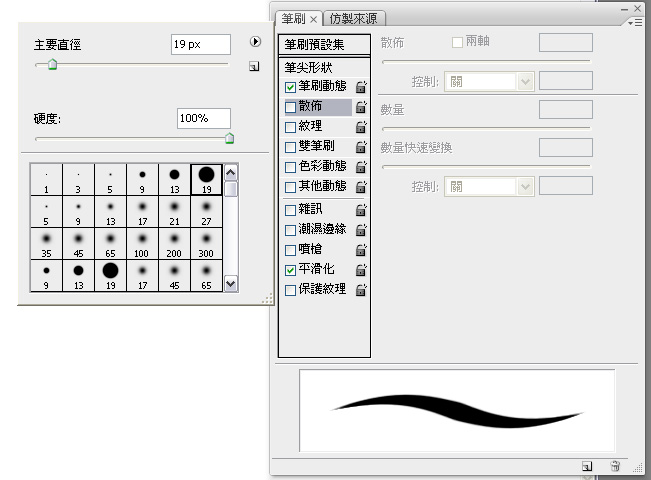Open the 控制 dropdown under 散佈
This screenshot has width=651, height=480.
pyautogui.click(x=489, y=81)
